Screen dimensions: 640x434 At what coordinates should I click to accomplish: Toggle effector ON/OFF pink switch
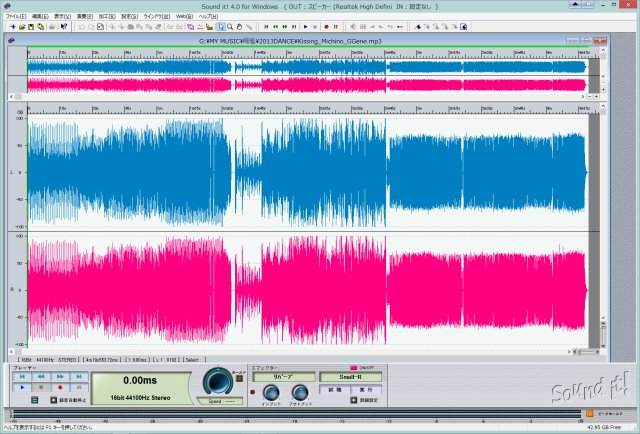click(x=353, y=368)
